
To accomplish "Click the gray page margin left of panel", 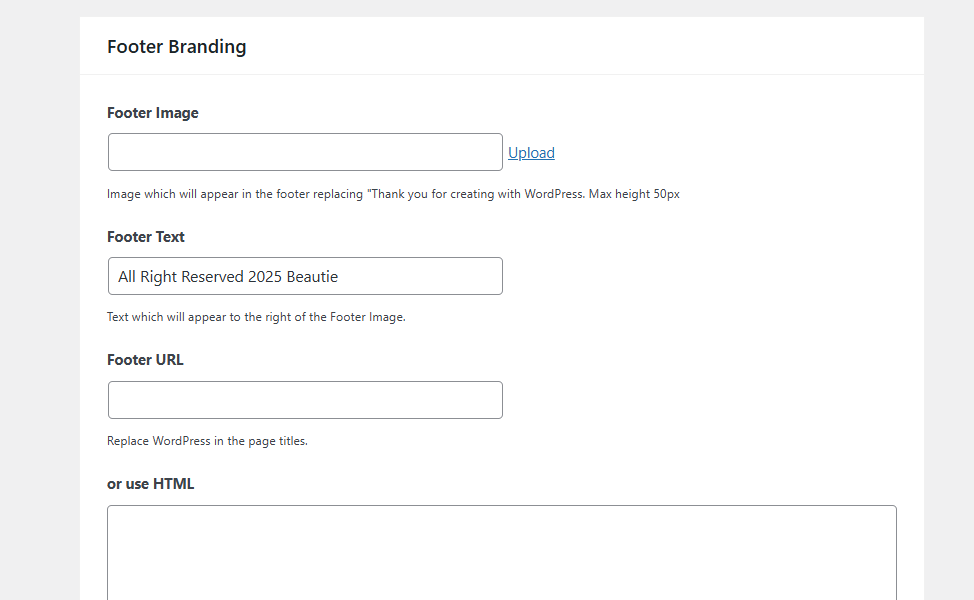I will (x=40, y=300).
